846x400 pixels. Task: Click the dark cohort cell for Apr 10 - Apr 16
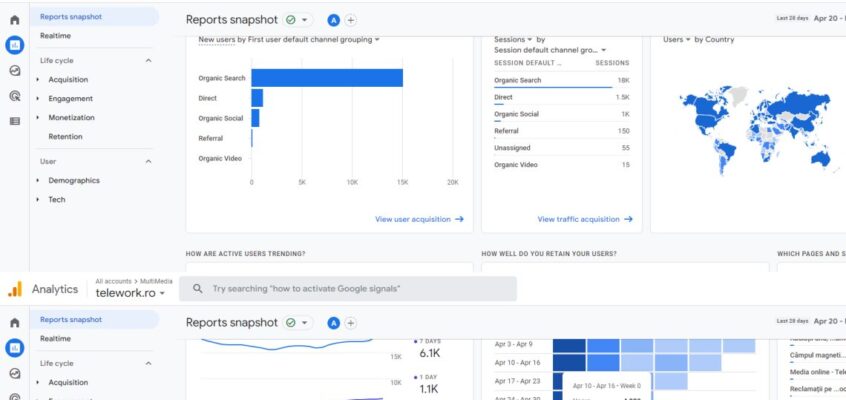pyautogui.click(x=569, y=362)
